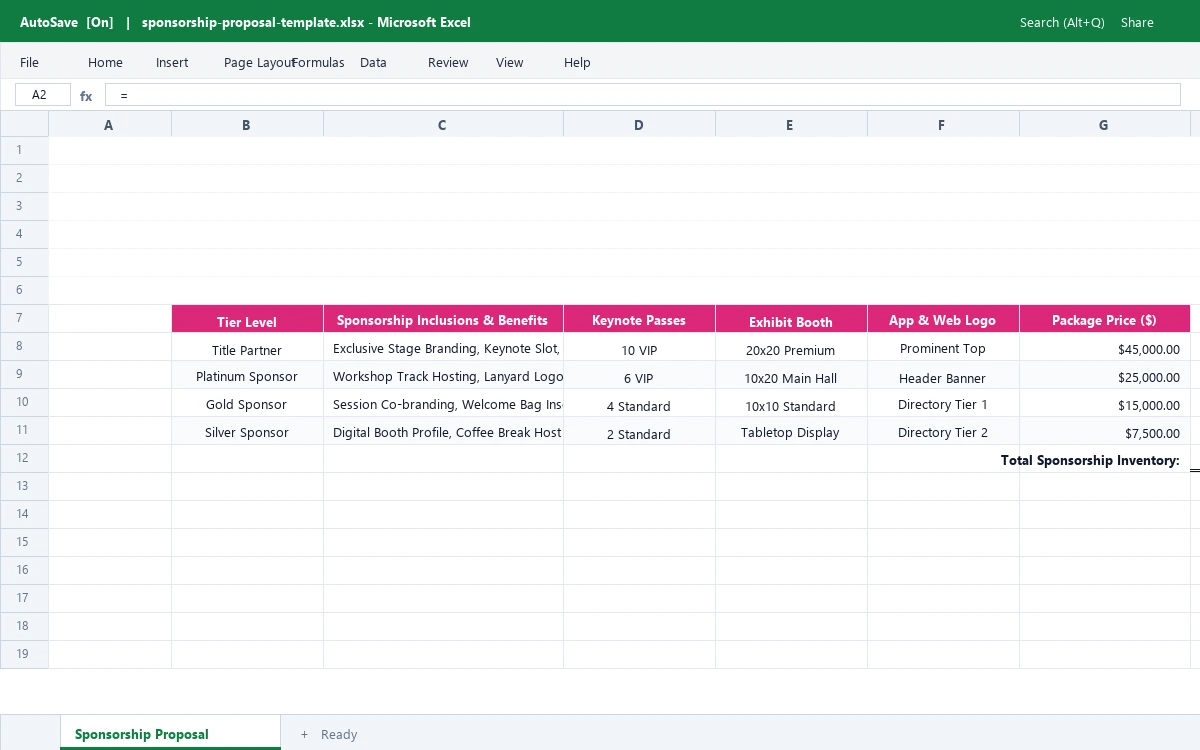Select row 7 header
This screenshot has width=1200, height=750.
tap(24, 318)
